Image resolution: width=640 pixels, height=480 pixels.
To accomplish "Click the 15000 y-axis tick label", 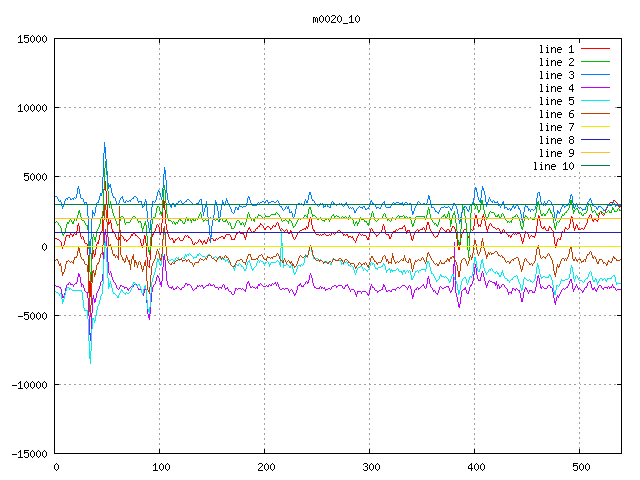I will [x=31, y=39].
